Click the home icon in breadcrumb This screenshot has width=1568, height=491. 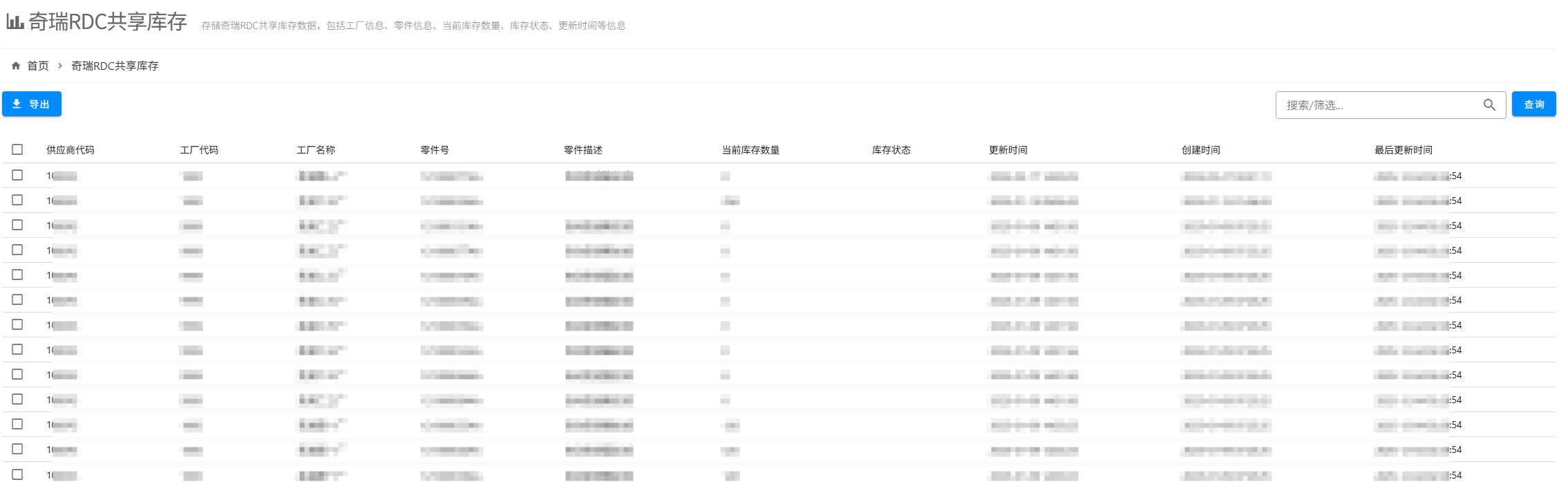point(16,66)
